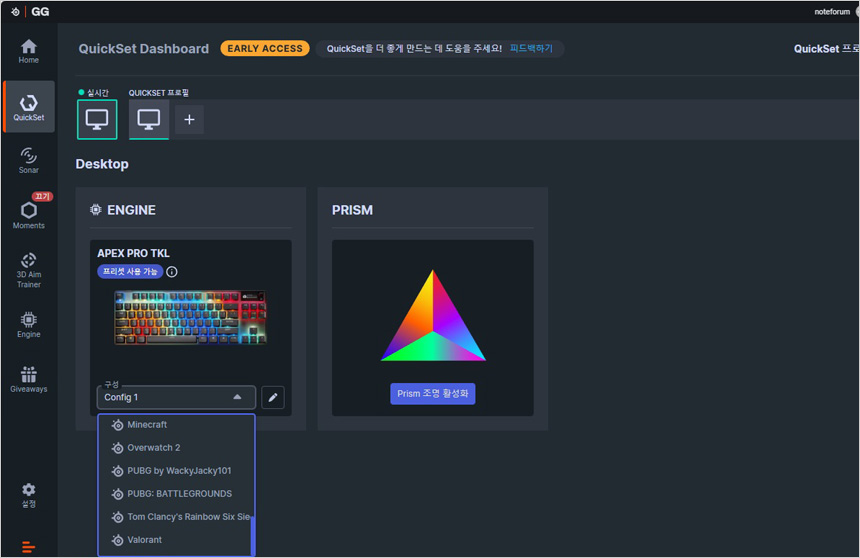
Task: Click the Desktop profile heading
Action: click(x=102, y=164)
